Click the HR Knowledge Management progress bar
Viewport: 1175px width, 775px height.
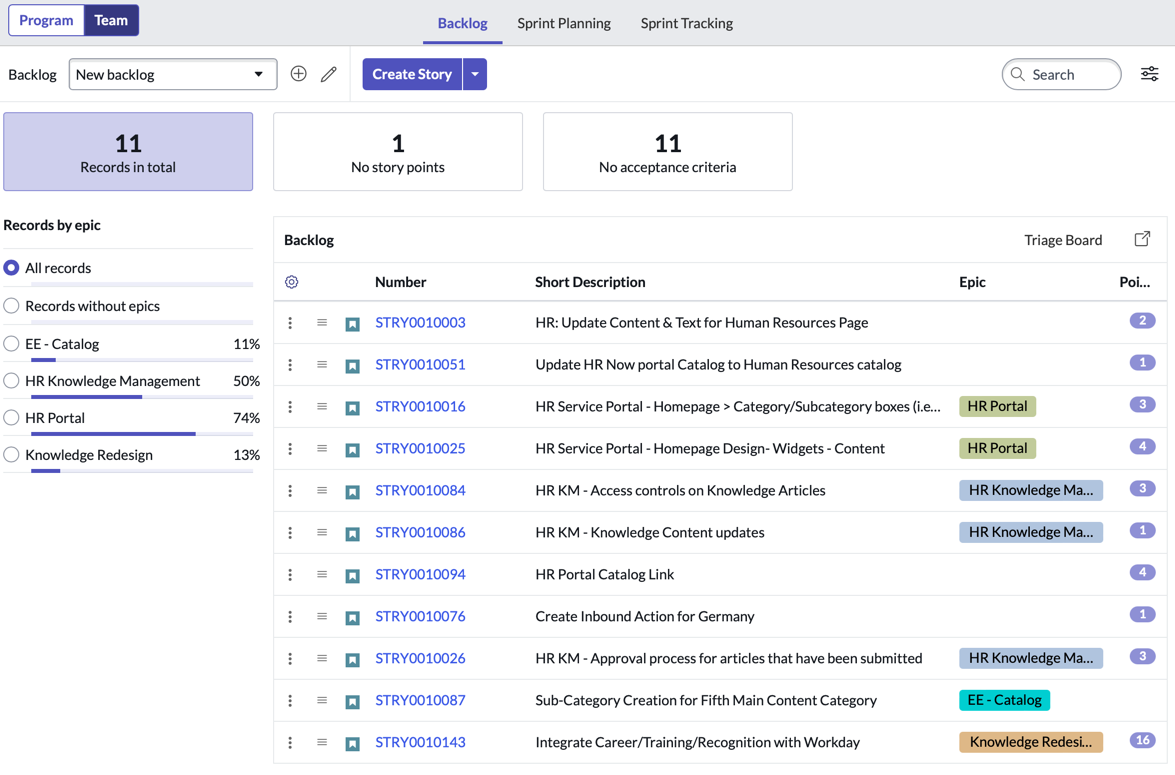pos(142,396)
